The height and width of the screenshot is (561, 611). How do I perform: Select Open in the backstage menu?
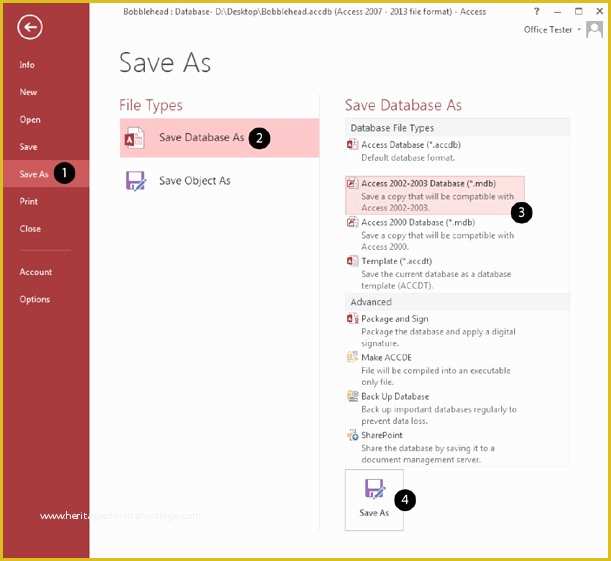pos(30,120)
